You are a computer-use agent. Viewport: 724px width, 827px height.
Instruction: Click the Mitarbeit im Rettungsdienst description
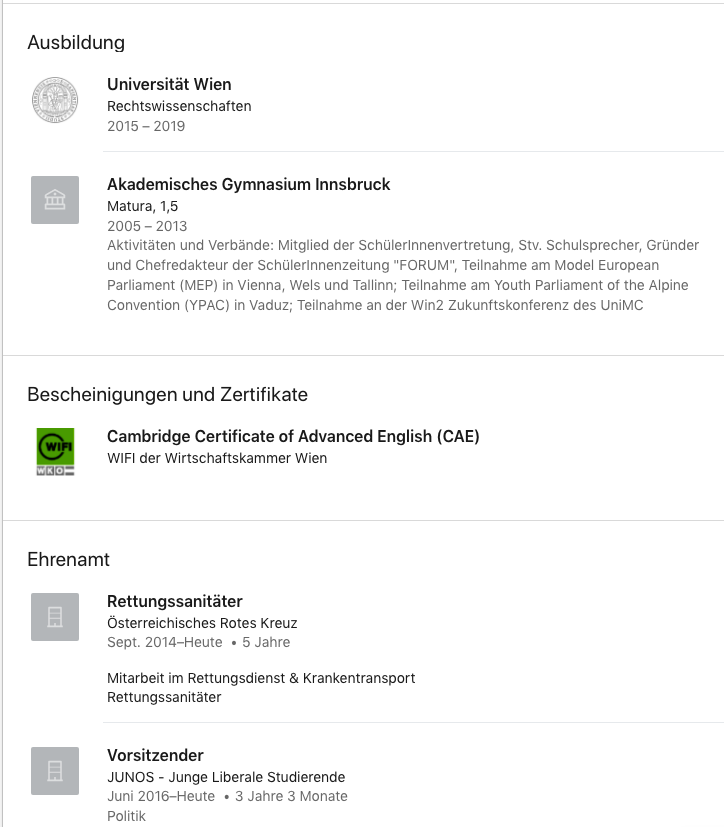[x=261, y=688]
